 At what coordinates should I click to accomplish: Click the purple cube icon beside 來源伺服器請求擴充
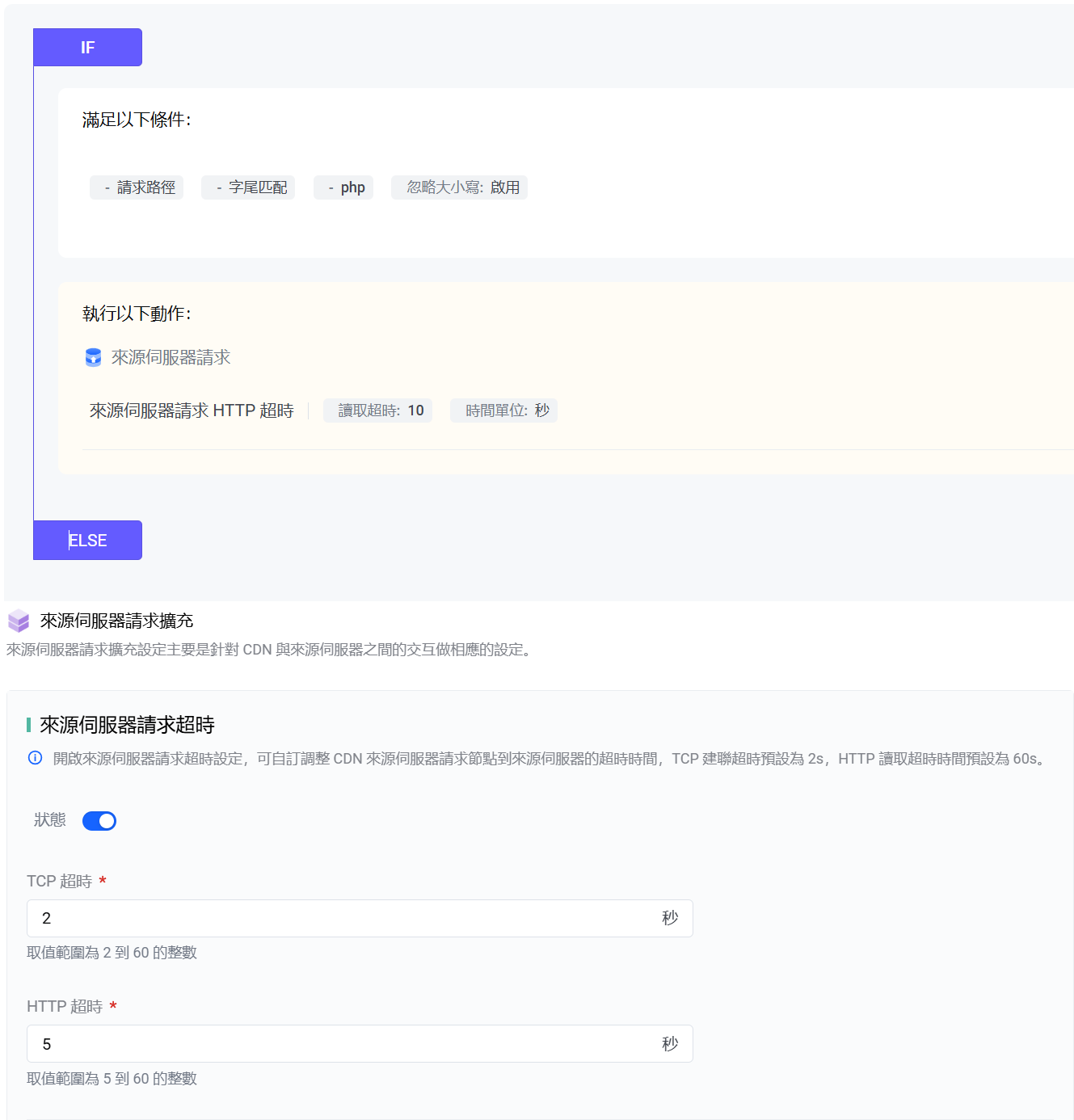[19, 621]
